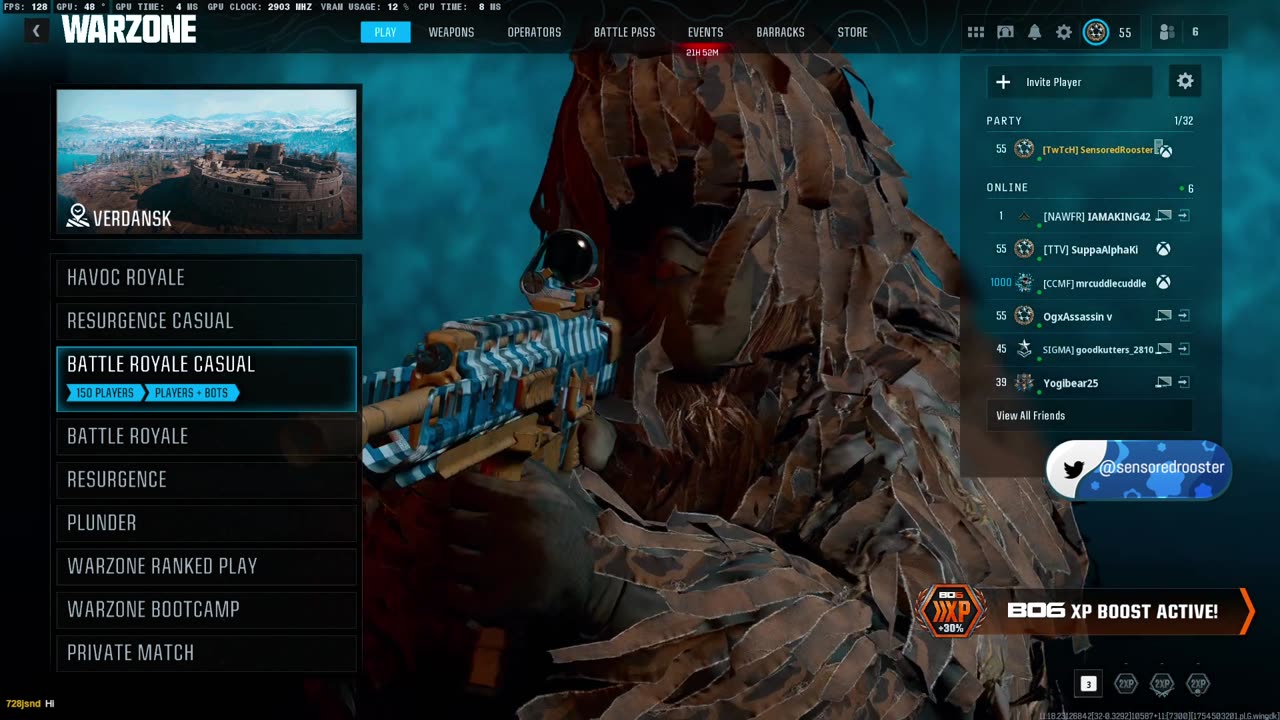Open the grid game-menu icon

pos(976,32)
